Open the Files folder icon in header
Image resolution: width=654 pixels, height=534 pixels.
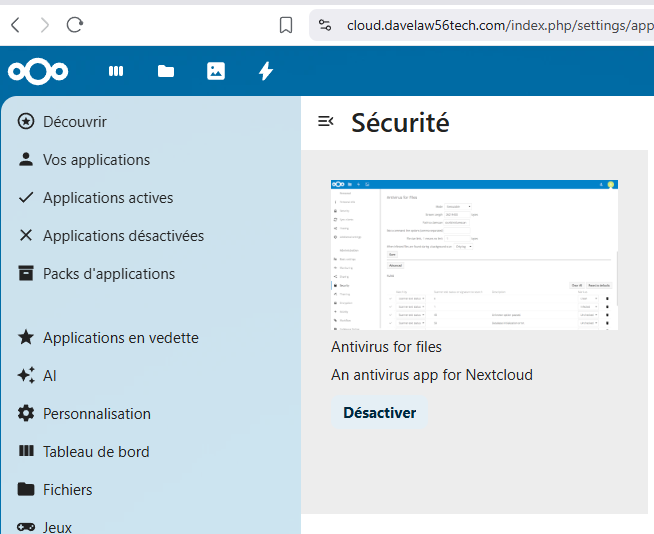[x=166, y=71]
